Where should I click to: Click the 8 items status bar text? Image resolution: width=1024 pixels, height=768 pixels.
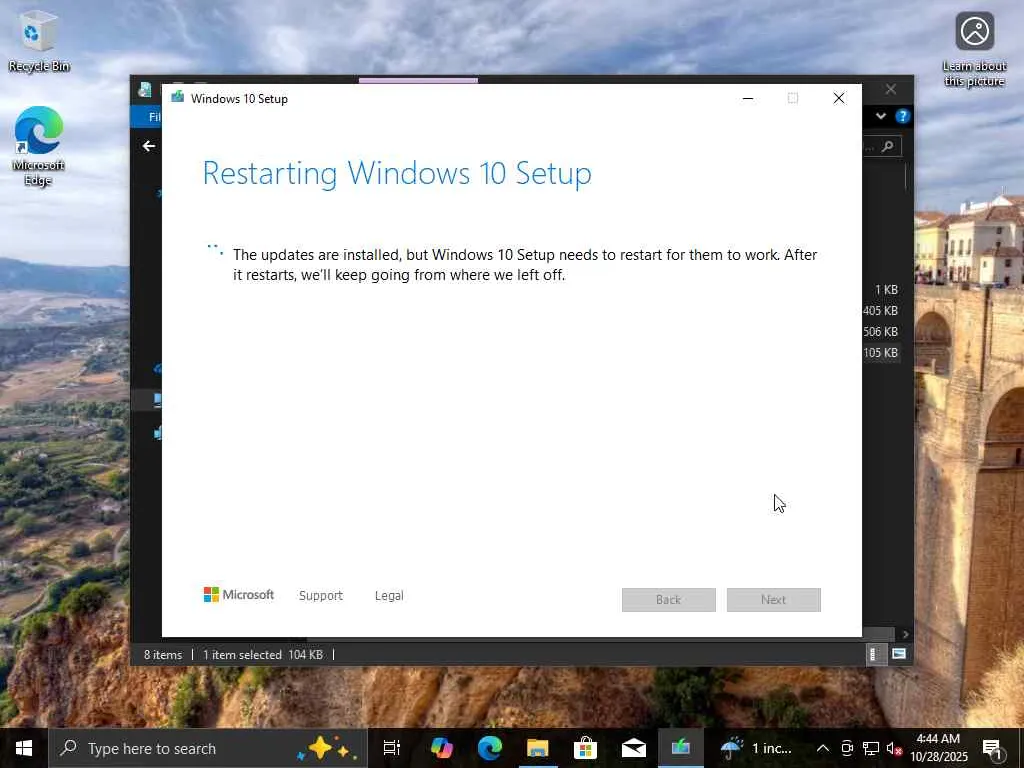point(163,654)
